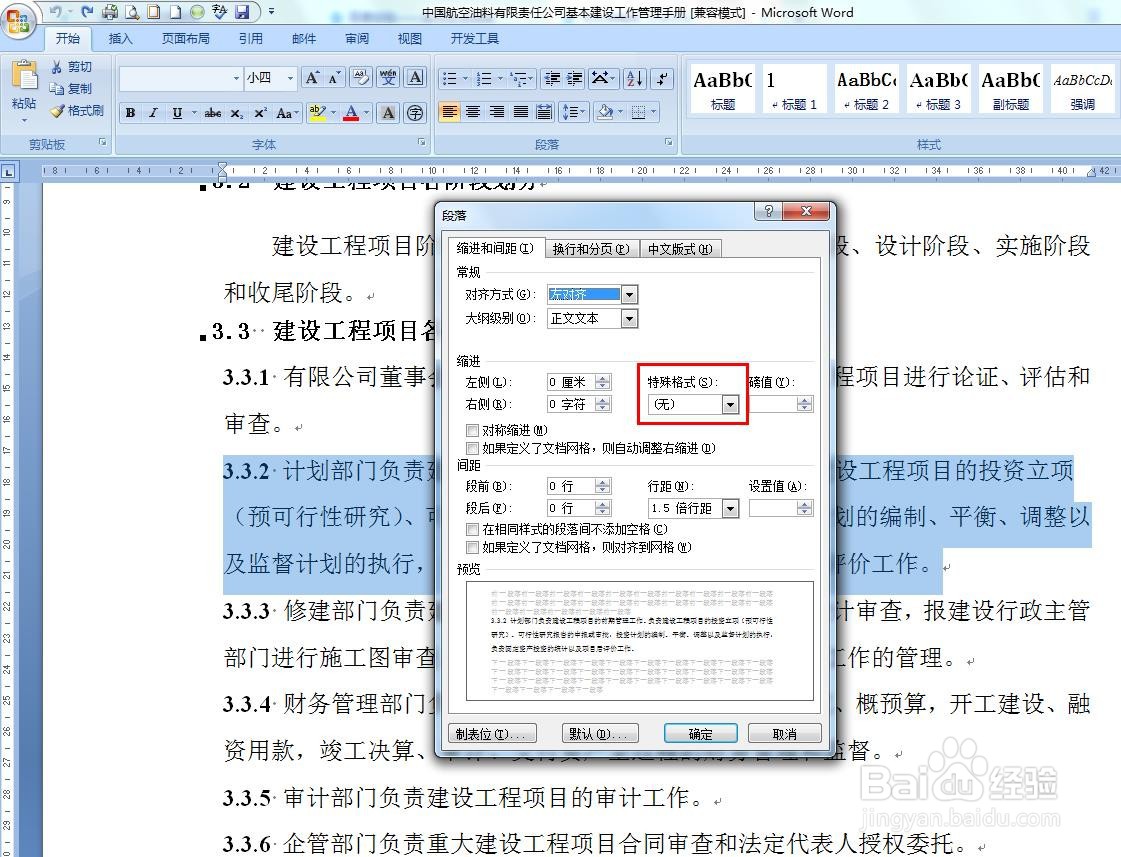Screen dimensions: 1121x857
Task: Open the 对齐方式 alignment dropdown
Action: click(629, 294)
